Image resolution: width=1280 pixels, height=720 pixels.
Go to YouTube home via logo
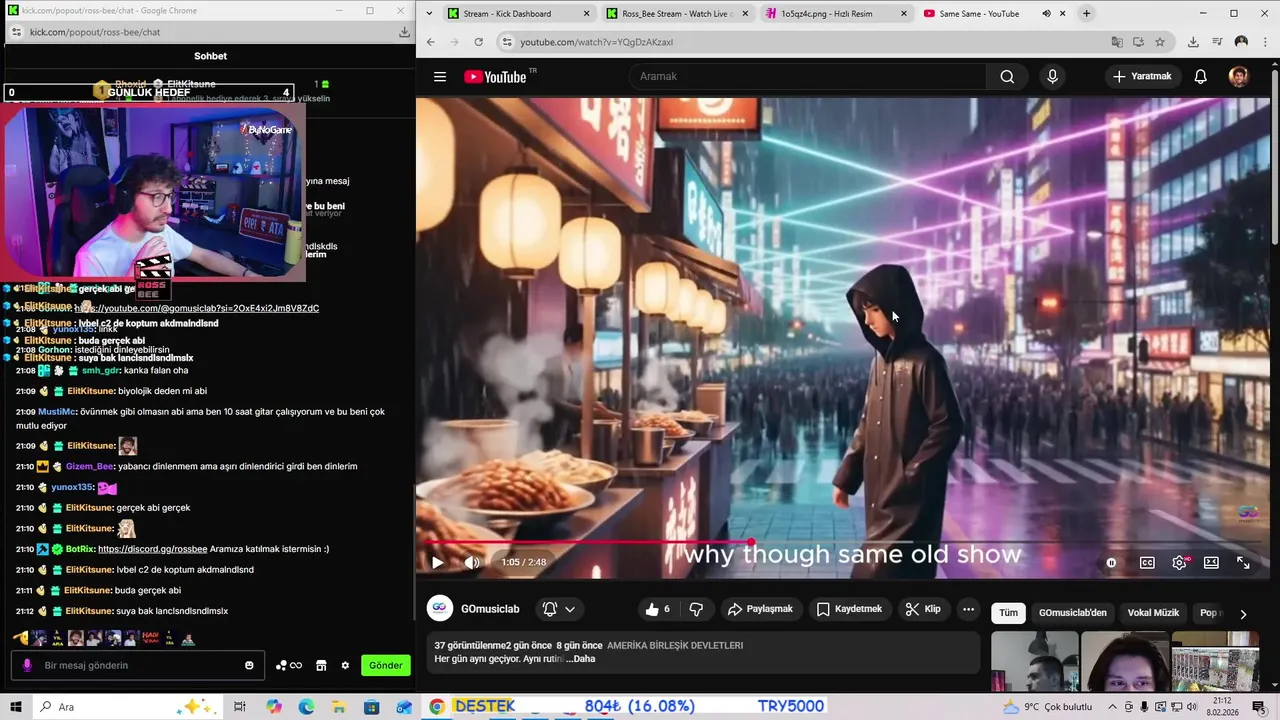click(x=495, y=77)
